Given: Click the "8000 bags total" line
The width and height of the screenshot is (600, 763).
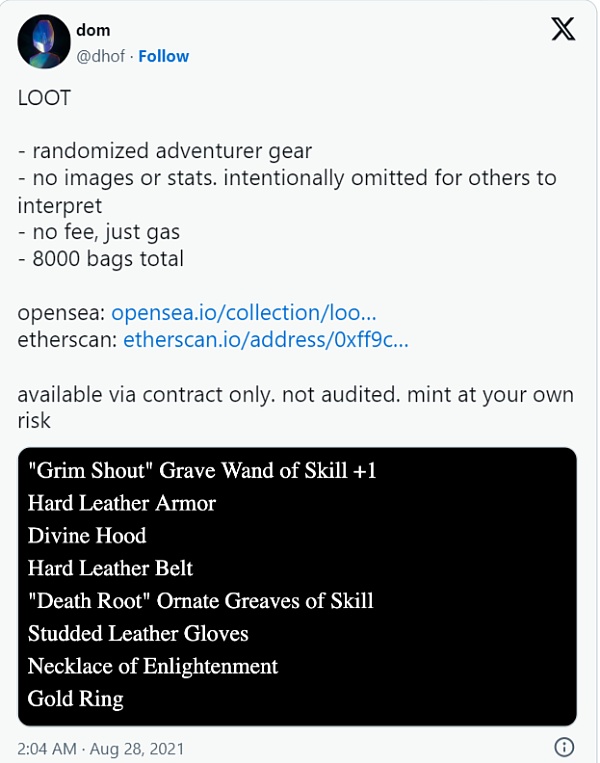Looking at the screenshot, I should pyautogui.click(x=101, y=258).
